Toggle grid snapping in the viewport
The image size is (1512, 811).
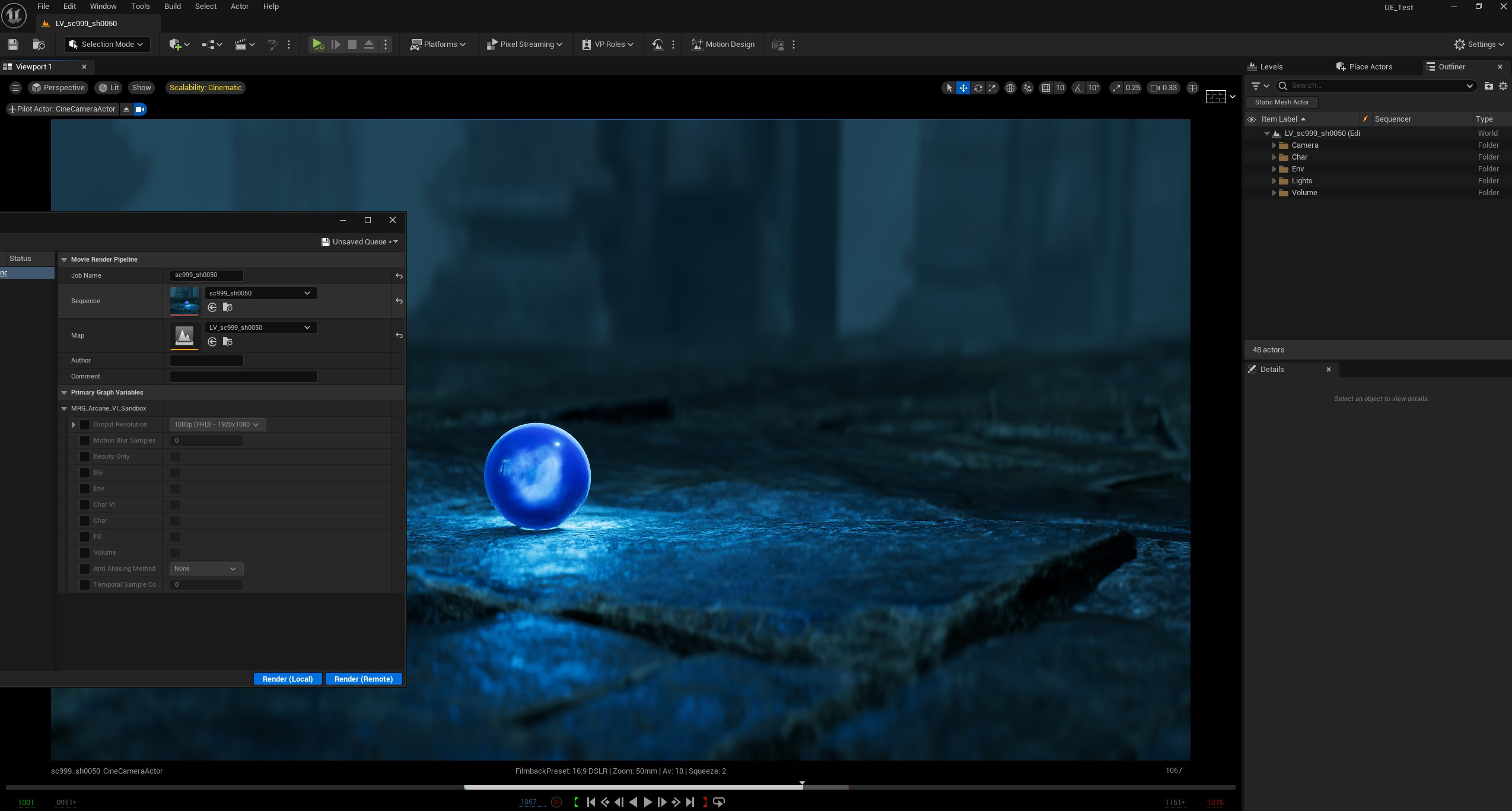[x=1046, y=88]
